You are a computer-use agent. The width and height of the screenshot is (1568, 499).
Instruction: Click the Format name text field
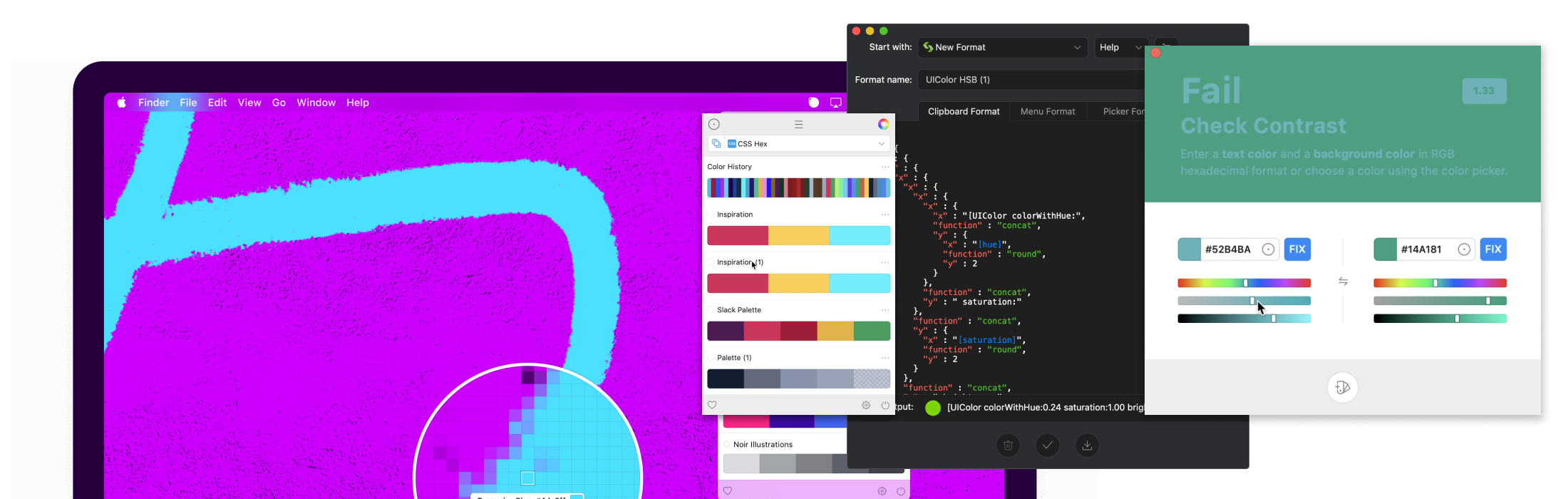pyautogui.click(x=1031, y=80)
